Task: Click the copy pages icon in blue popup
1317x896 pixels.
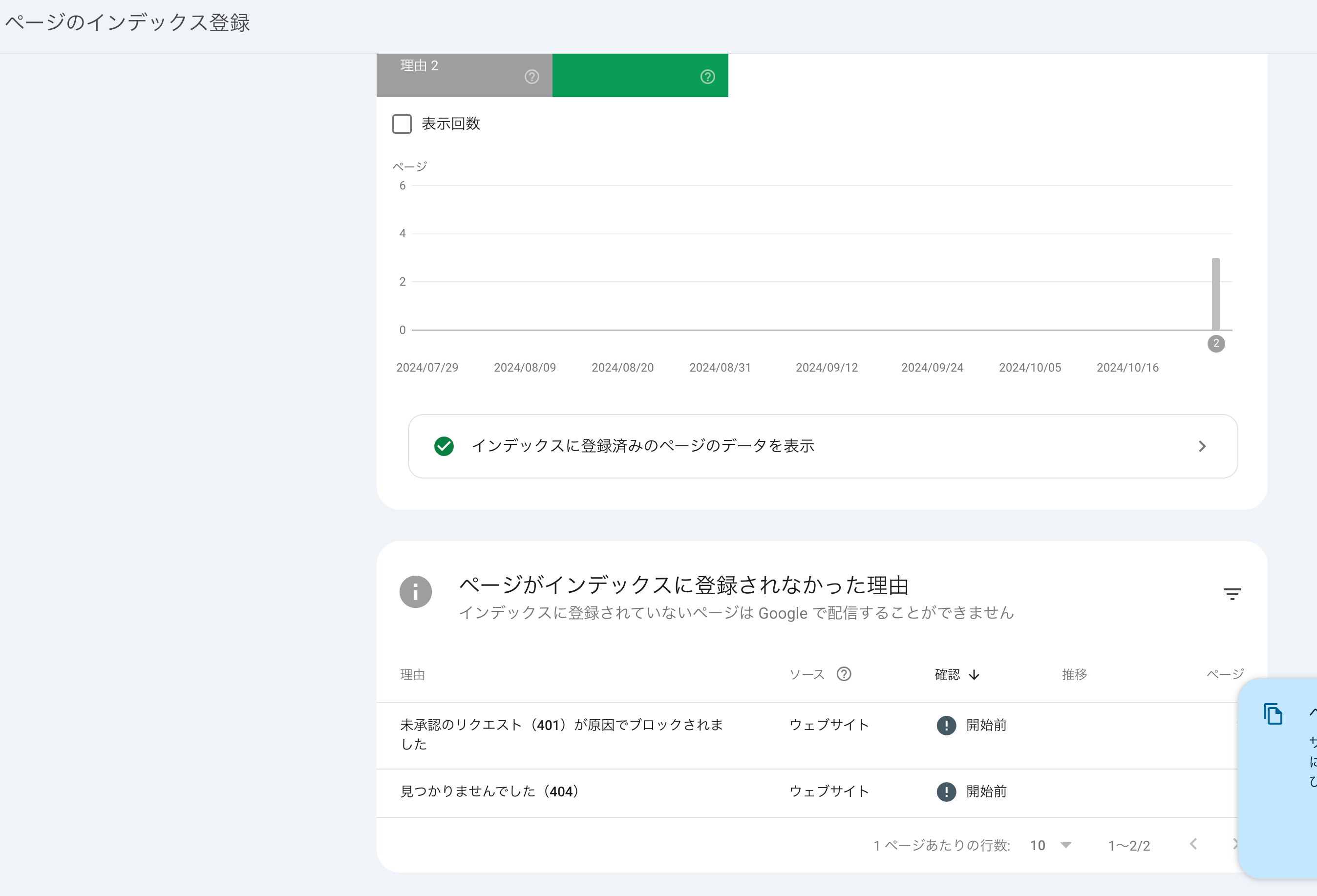Action: tap(1273, 714)
